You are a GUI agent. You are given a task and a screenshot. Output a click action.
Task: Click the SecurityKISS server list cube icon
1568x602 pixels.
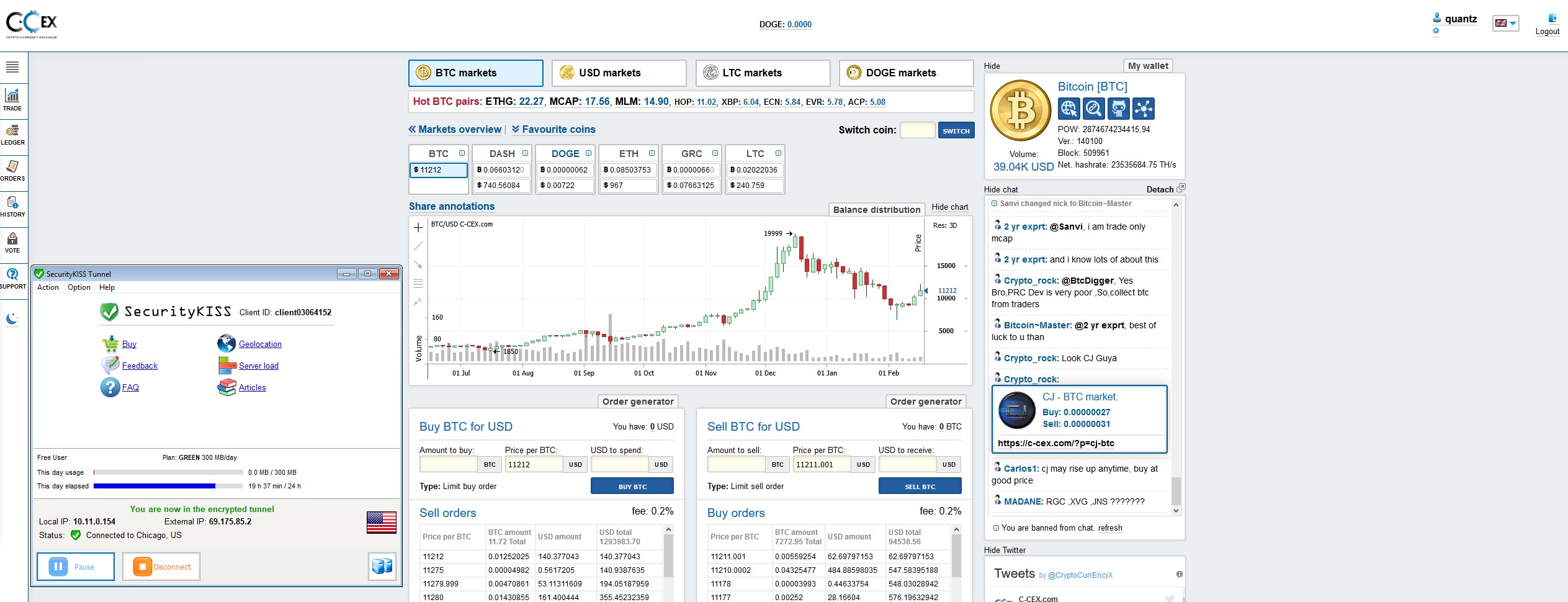(382, 566)
